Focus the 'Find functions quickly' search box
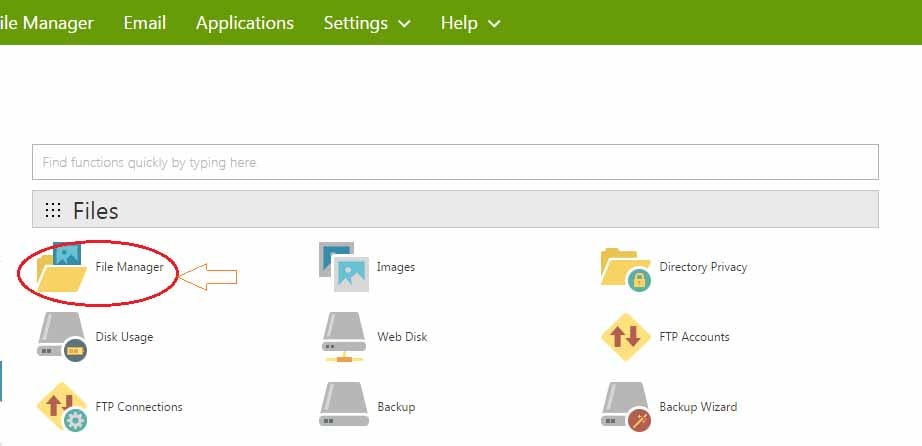This screenshot has width=922, height=446. tap(455, 162)
